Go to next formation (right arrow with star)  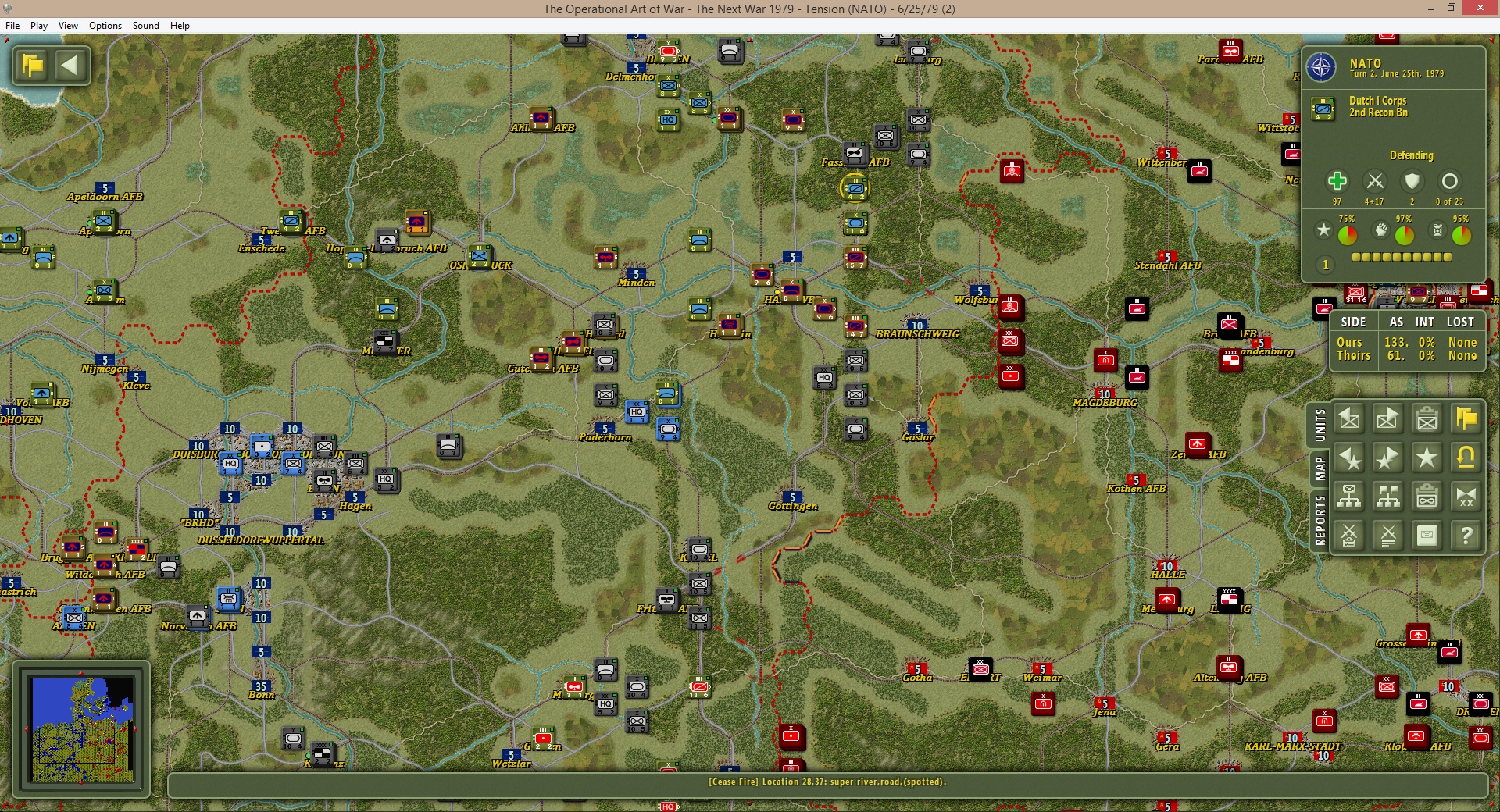coord(1388,458)
